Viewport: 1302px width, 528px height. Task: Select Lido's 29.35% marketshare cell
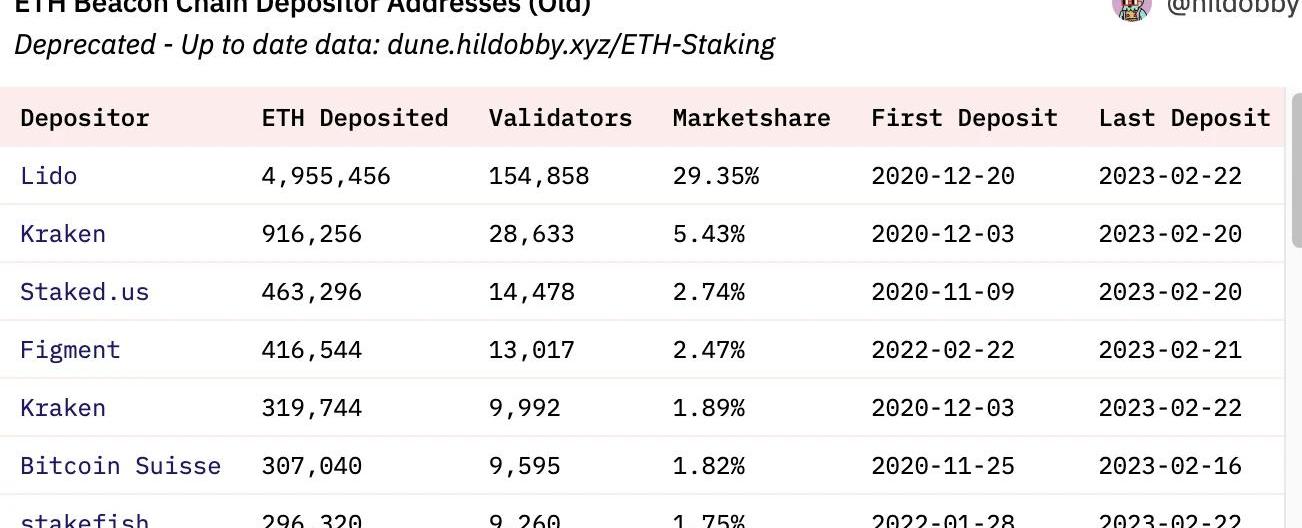[x=715, y=176]
